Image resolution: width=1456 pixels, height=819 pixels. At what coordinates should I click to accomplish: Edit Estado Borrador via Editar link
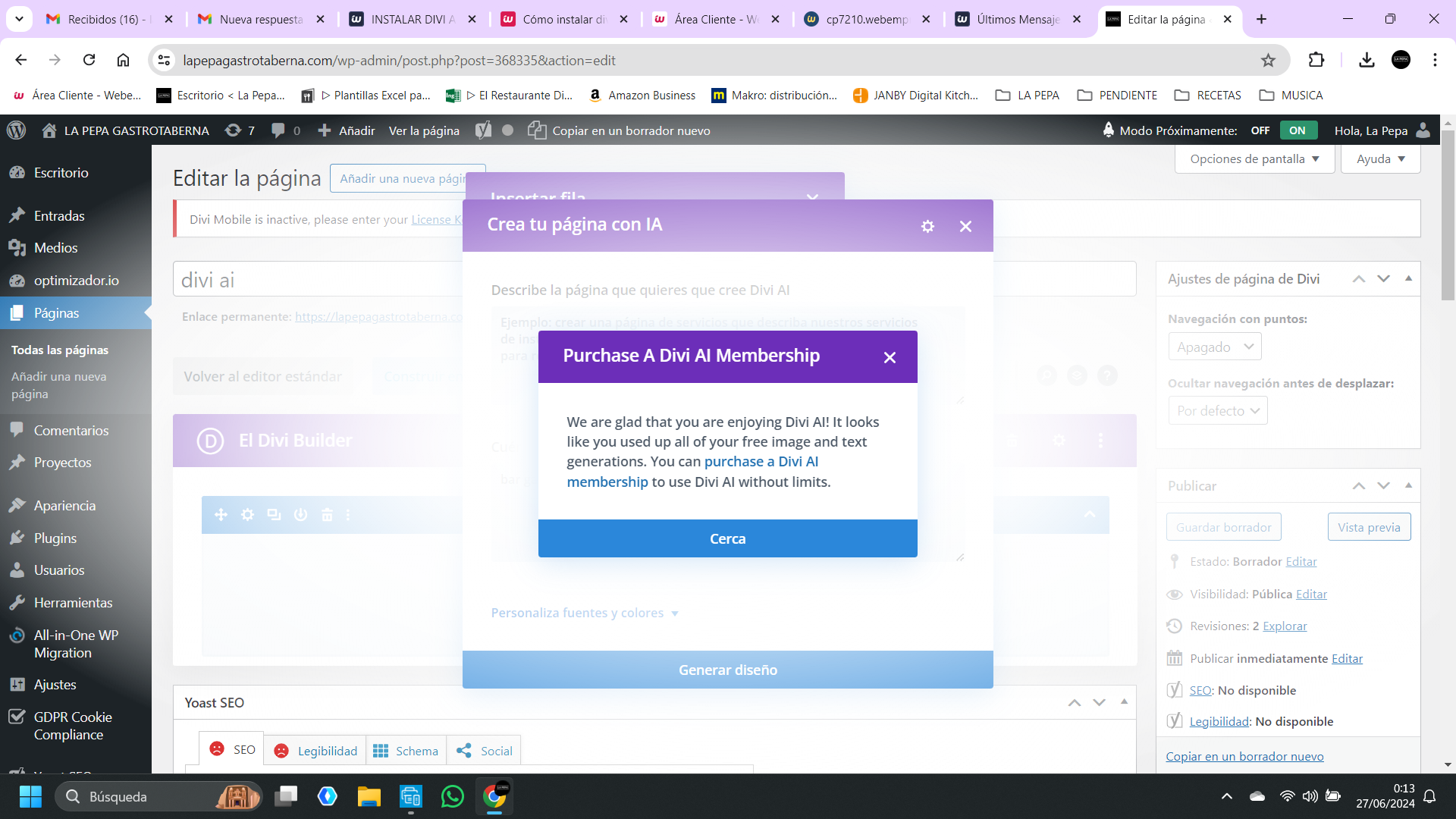(1301, 562)
